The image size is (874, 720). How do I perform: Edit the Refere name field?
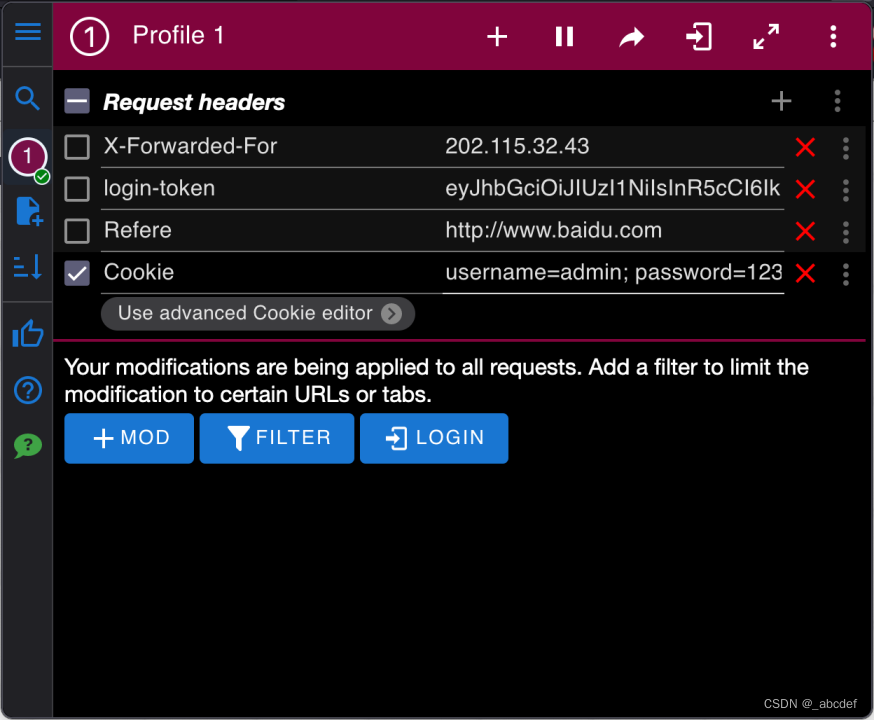(270, 231)
